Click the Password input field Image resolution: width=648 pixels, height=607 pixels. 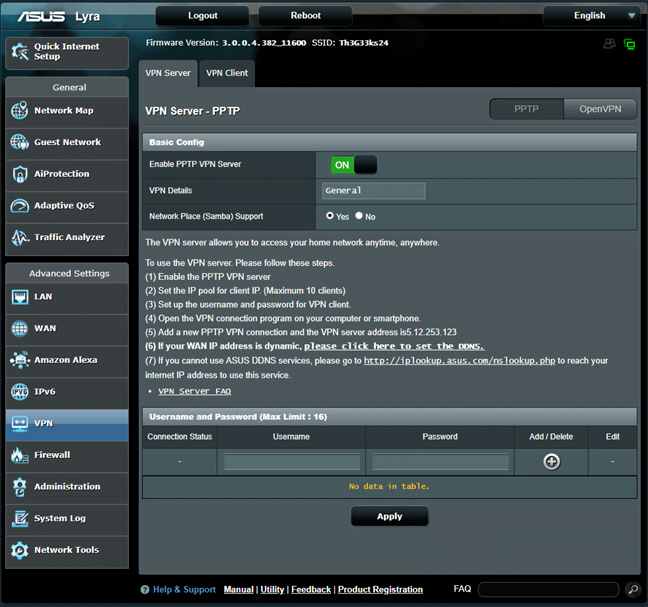click(440, 462)
